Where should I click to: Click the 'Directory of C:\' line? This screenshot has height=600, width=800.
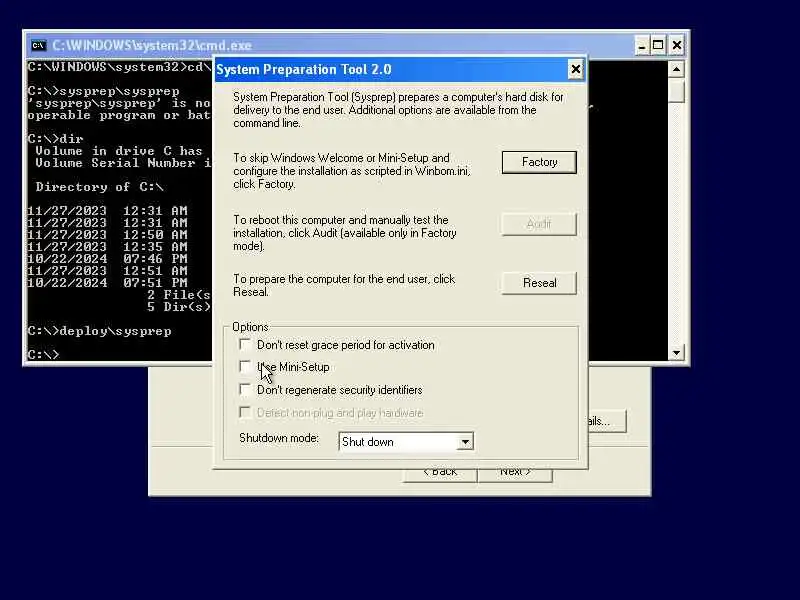pos(99,187)
